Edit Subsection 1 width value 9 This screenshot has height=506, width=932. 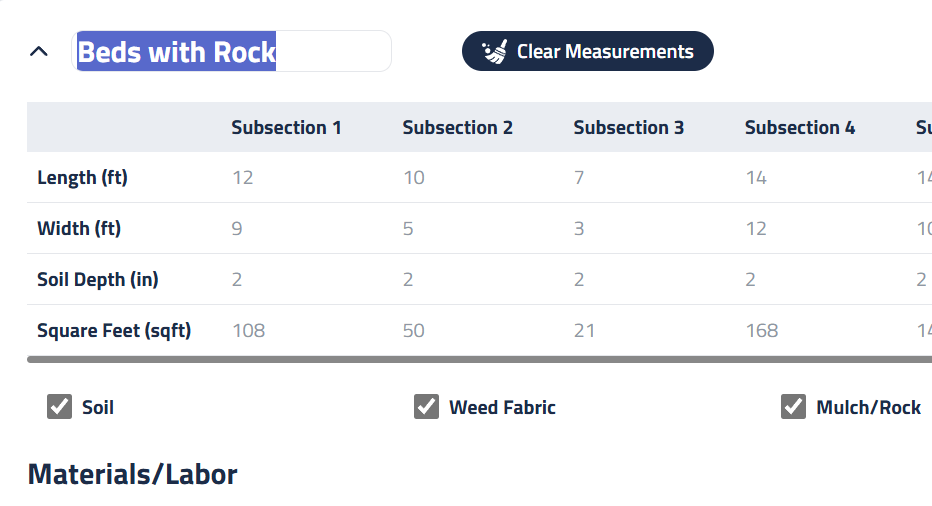(x=237, y=229)
